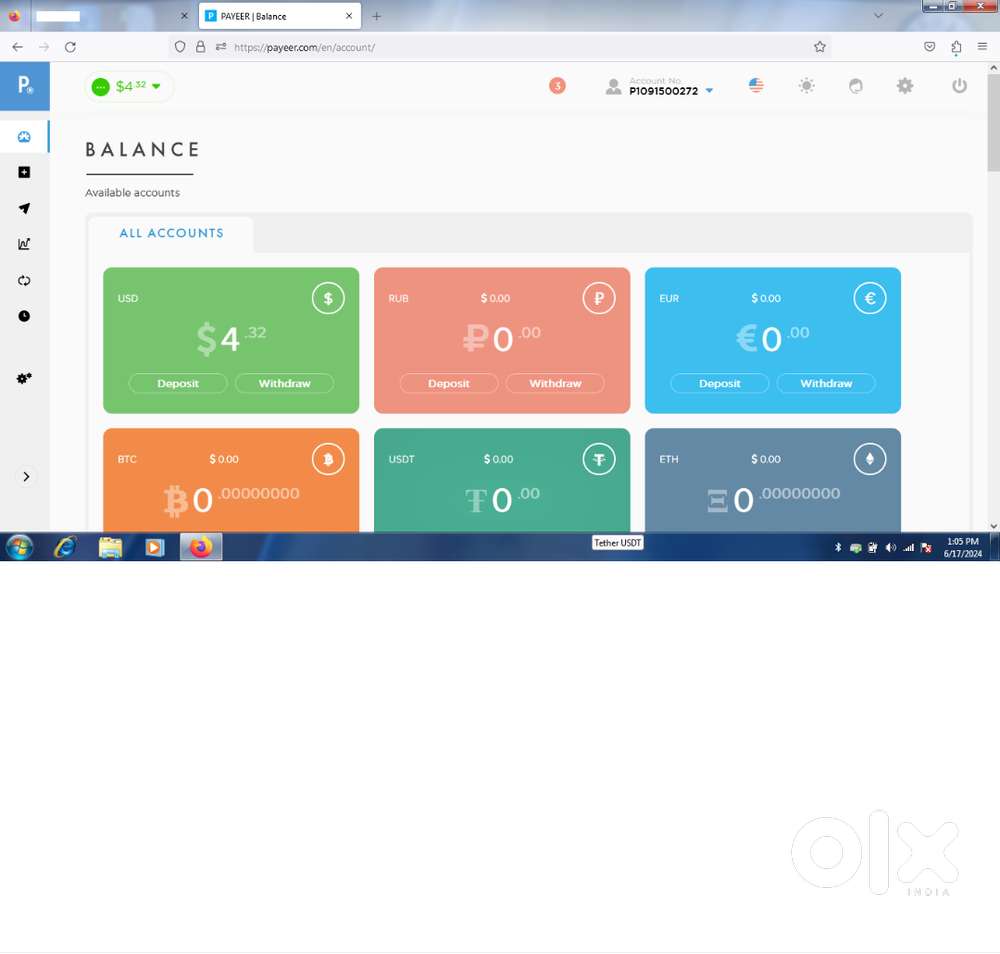The width and height of the screenshot is (1000, 954).
Task: Expand the sidebar with the chevron arrow
Action: pos(26,477)
